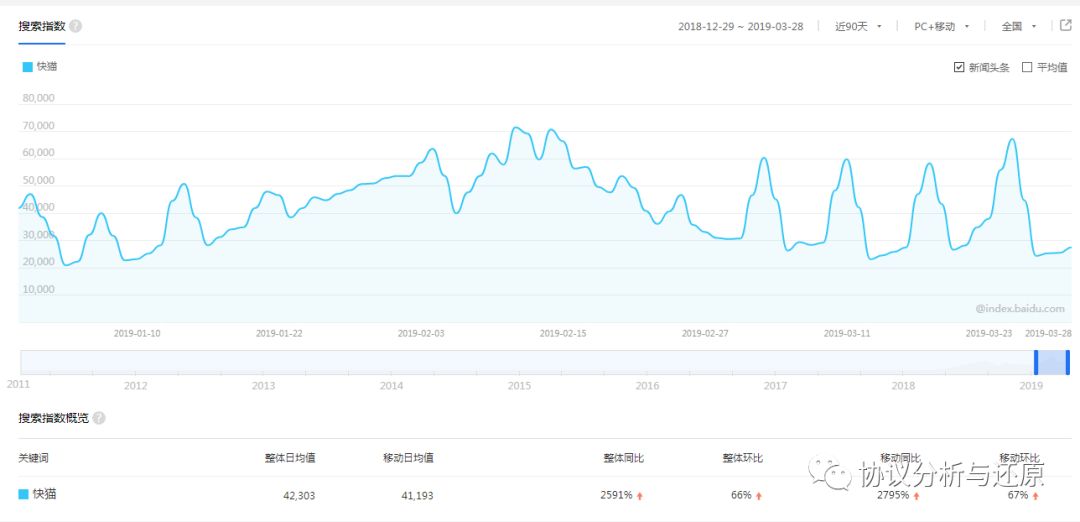
Task: Click the 关键词 column header
Action: tap(33, 458)
